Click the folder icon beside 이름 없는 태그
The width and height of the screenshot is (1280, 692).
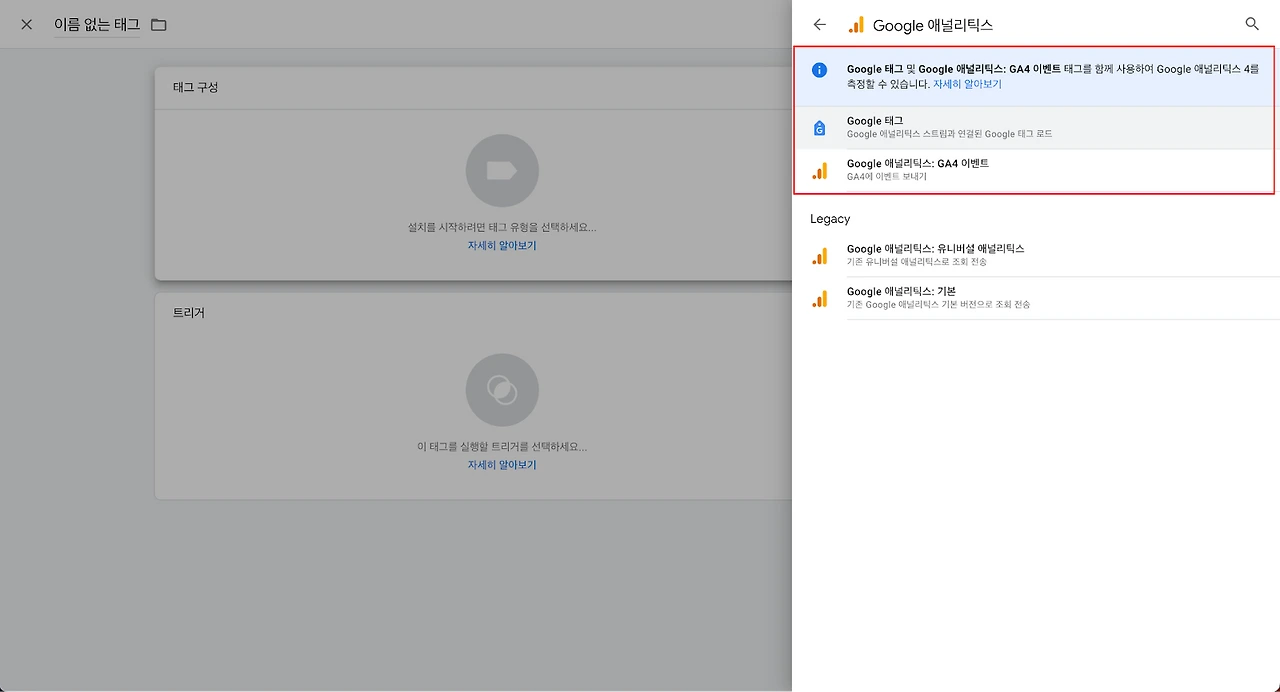[x=159, y=24]
